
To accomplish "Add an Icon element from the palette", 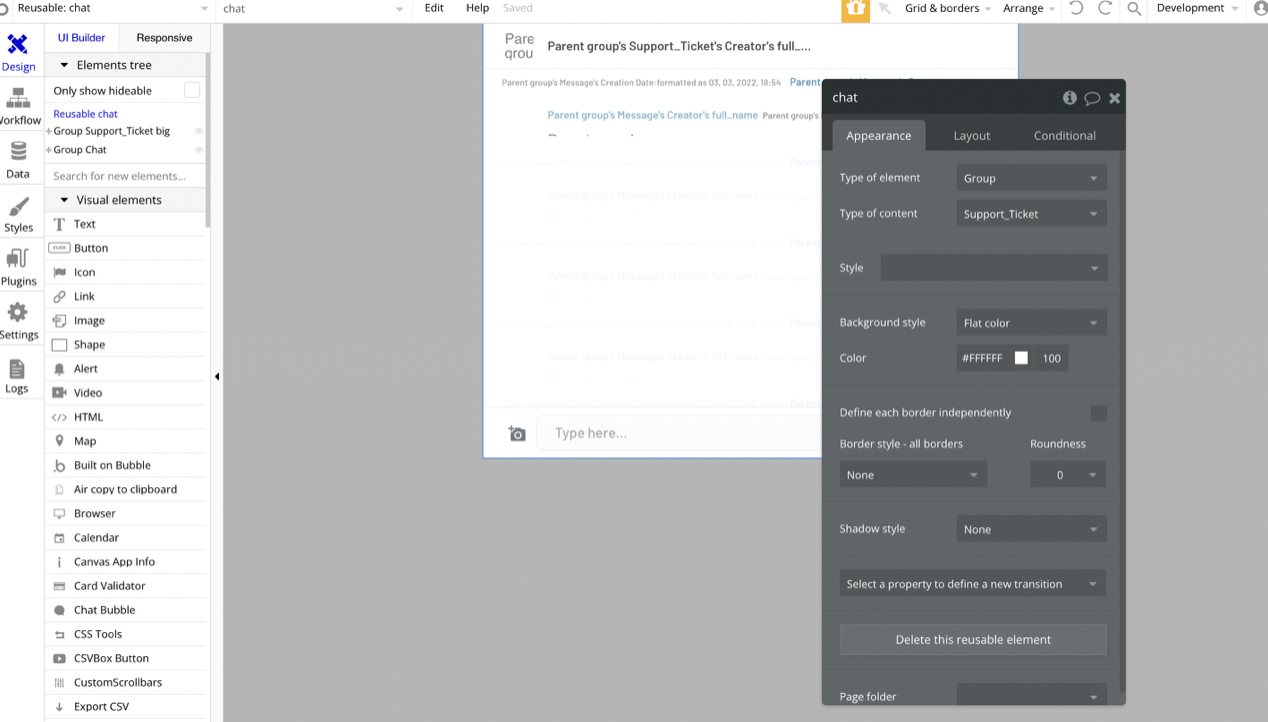I will tap(126, 272).
